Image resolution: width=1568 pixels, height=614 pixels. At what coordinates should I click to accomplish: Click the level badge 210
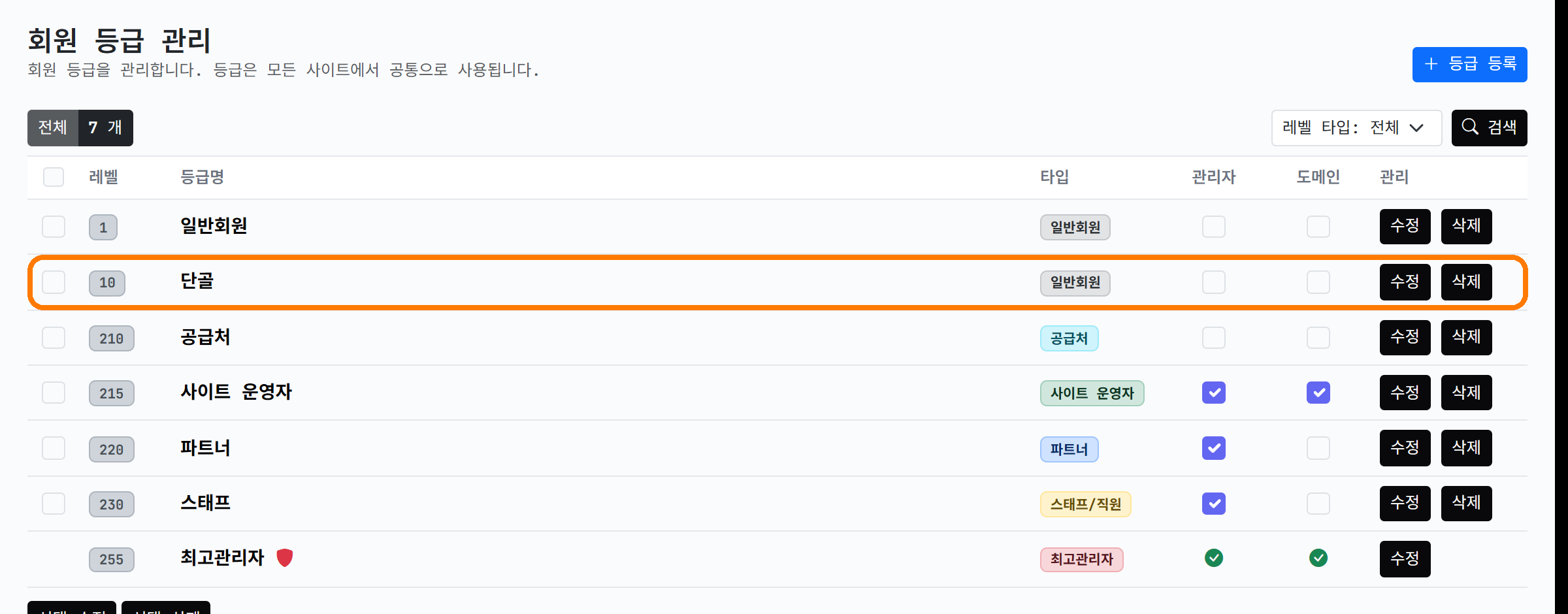pyautogui.click(x=112, y=338)
